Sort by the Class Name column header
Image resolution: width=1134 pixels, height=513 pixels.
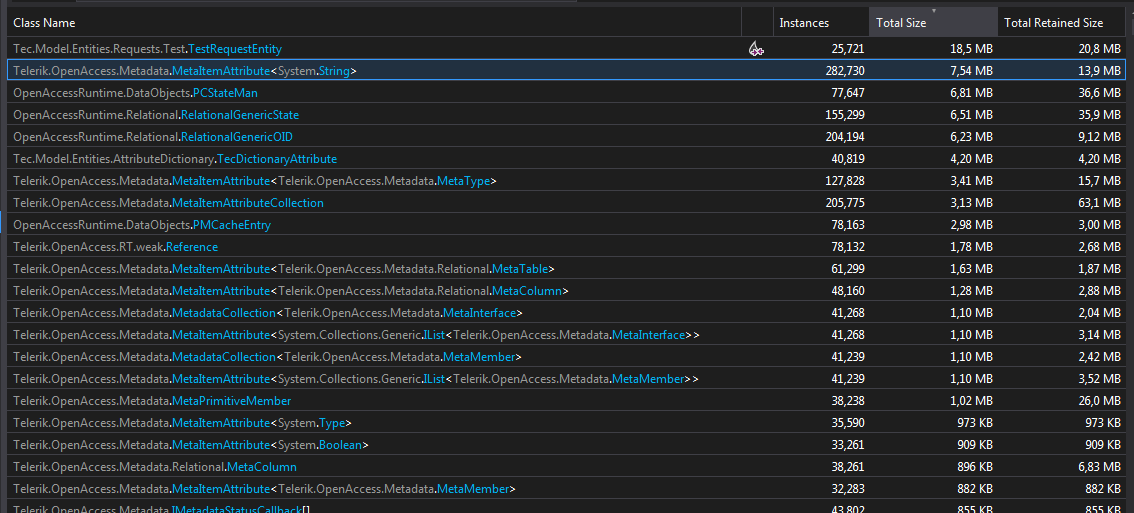coord(44,23)
